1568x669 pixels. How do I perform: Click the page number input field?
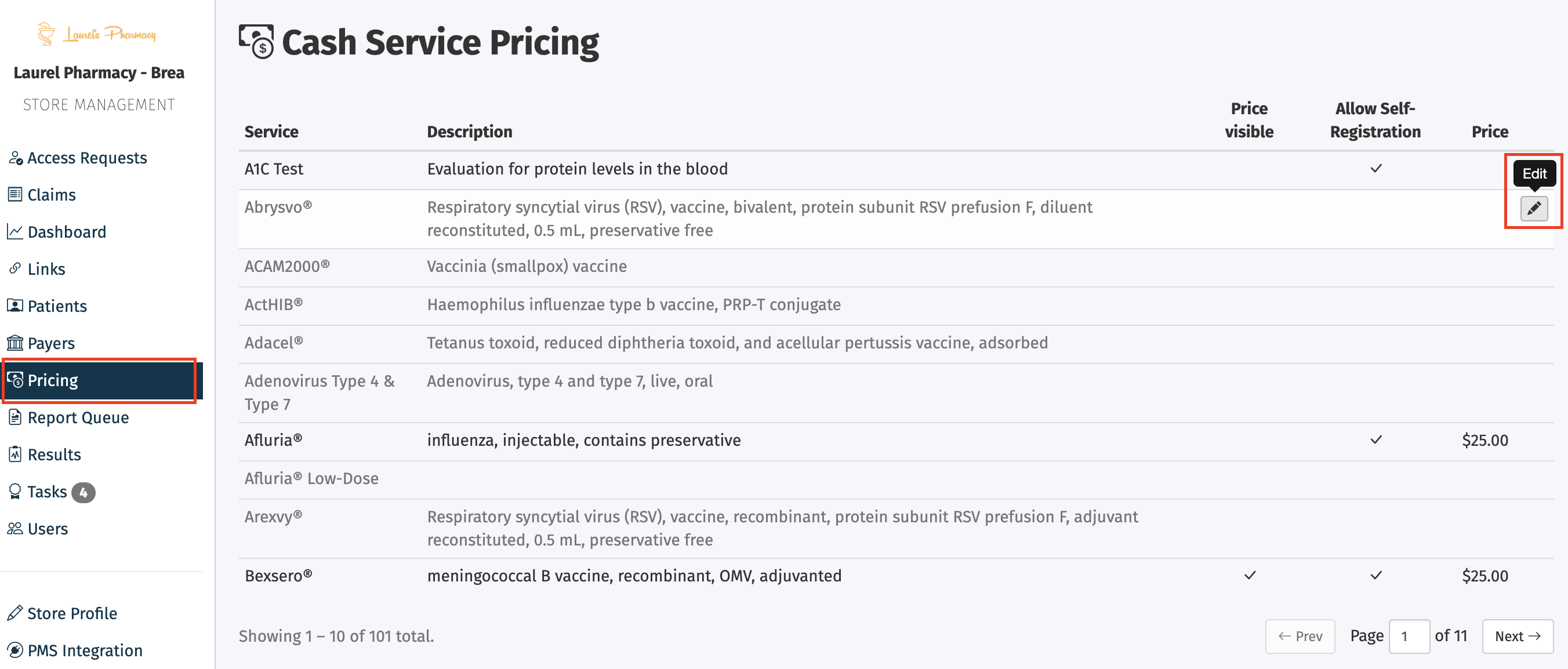(x=1409, y=635)
